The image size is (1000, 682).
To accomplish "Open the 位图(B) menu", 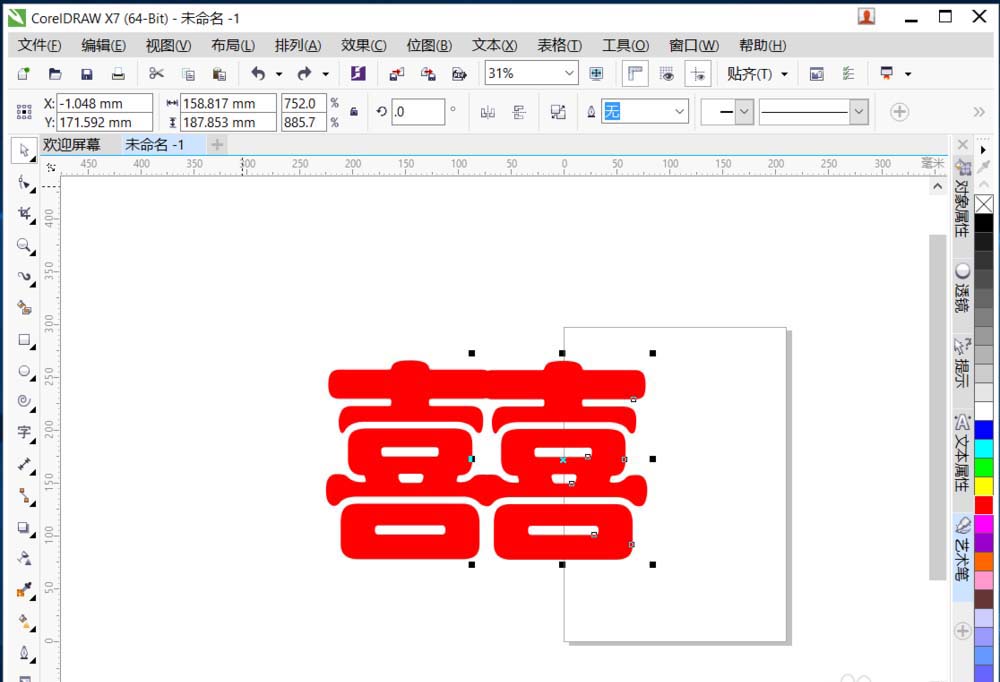I will [429, 45].
